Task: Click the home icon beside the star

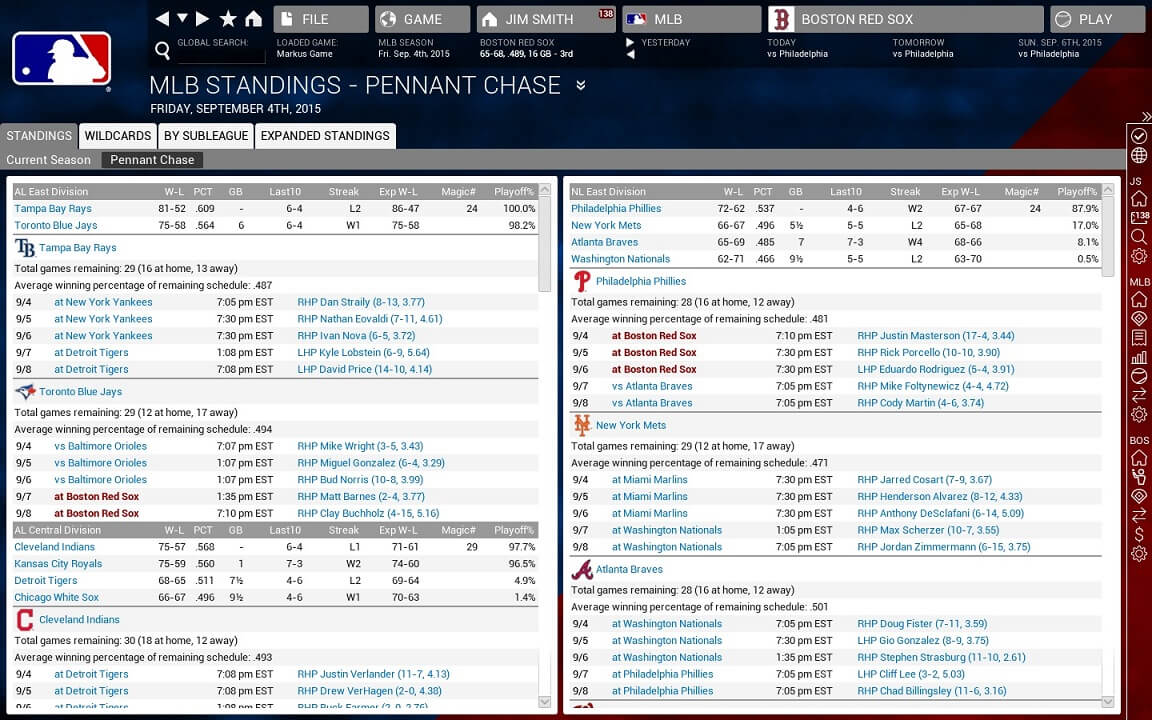Action: coord(253,19)
